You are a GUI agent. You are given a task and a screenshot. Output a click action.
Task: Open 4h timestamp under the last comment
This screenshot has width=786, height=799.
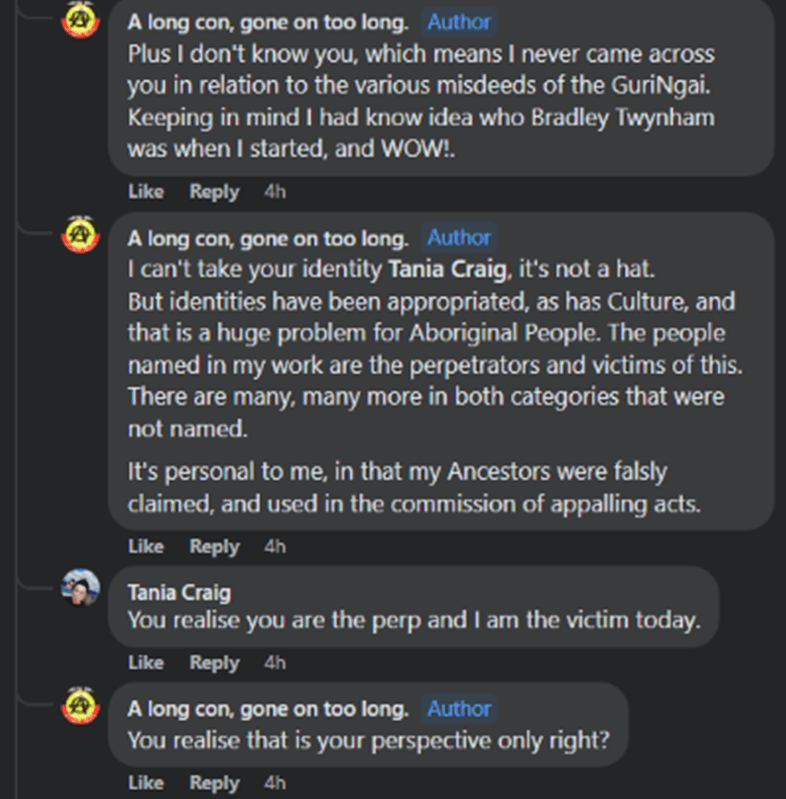tap(275, 782)
